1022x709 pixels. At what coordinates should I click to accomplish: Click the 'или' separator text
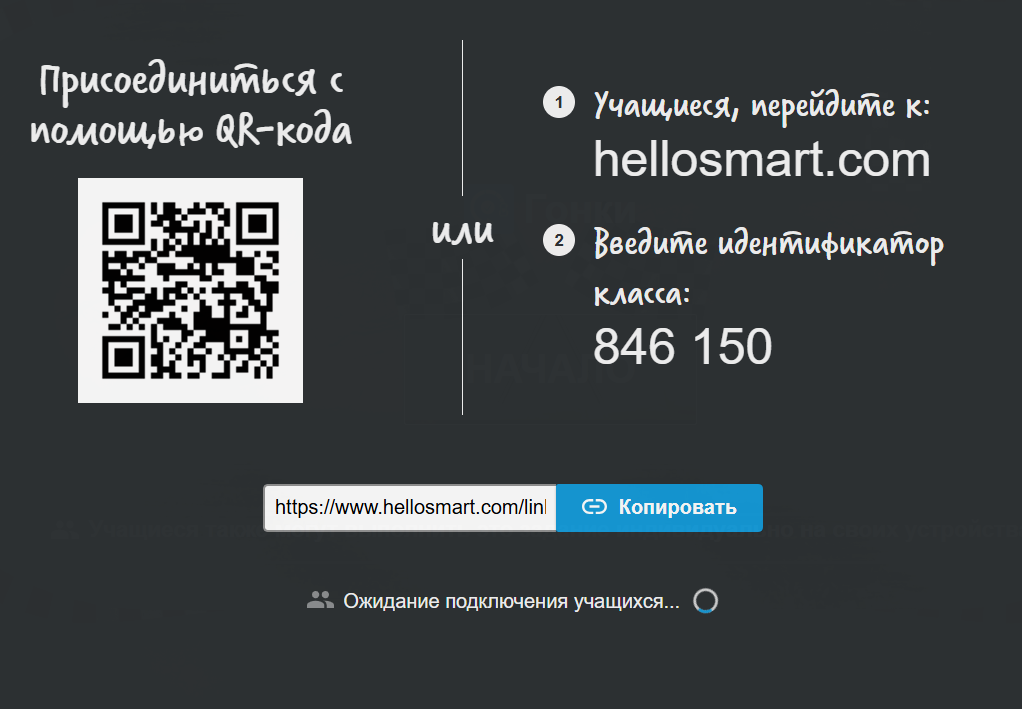462,231
